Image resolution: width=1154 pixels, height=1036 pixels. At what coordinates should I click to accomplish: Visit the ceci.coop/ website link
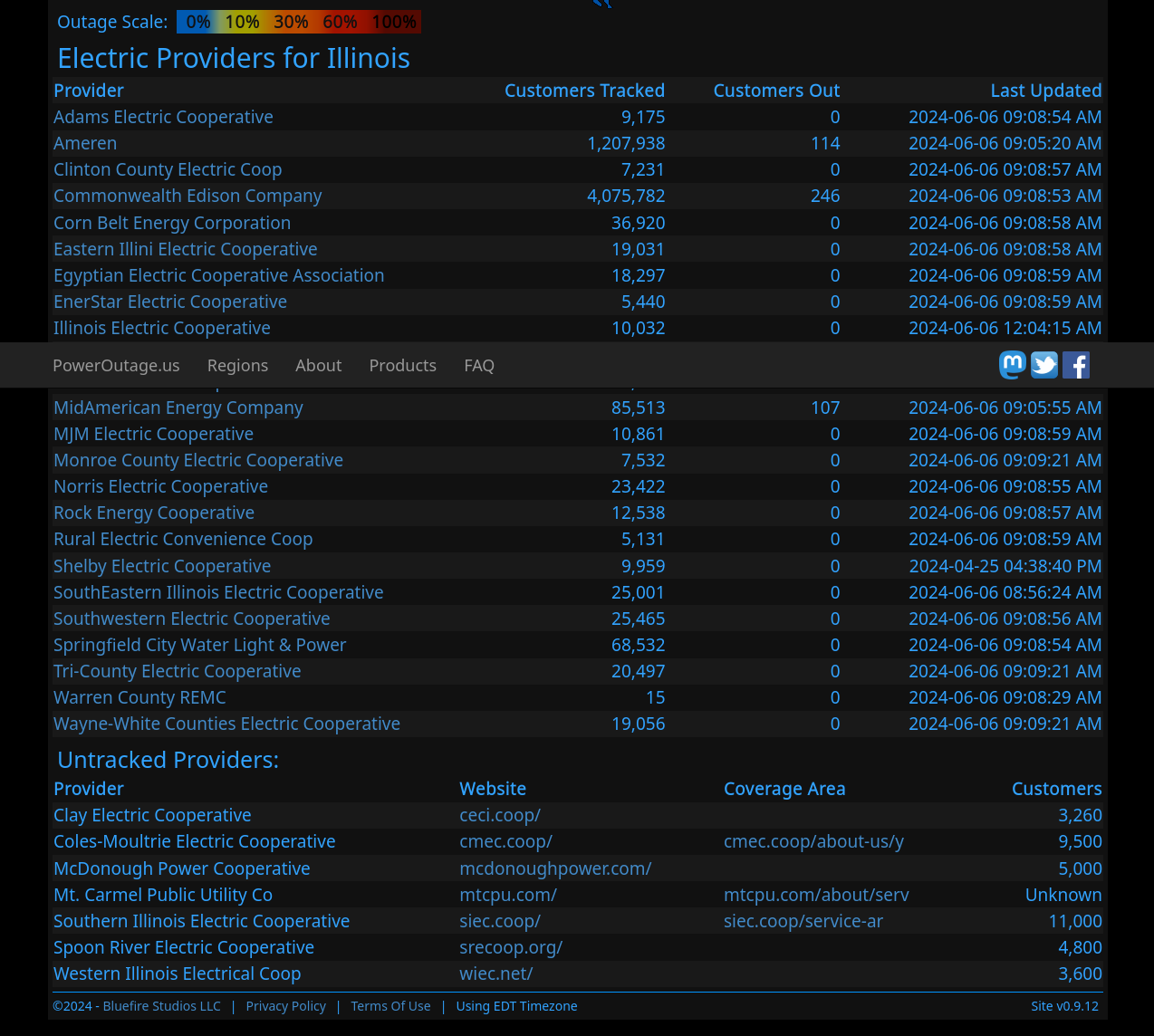tap(500, 815)
